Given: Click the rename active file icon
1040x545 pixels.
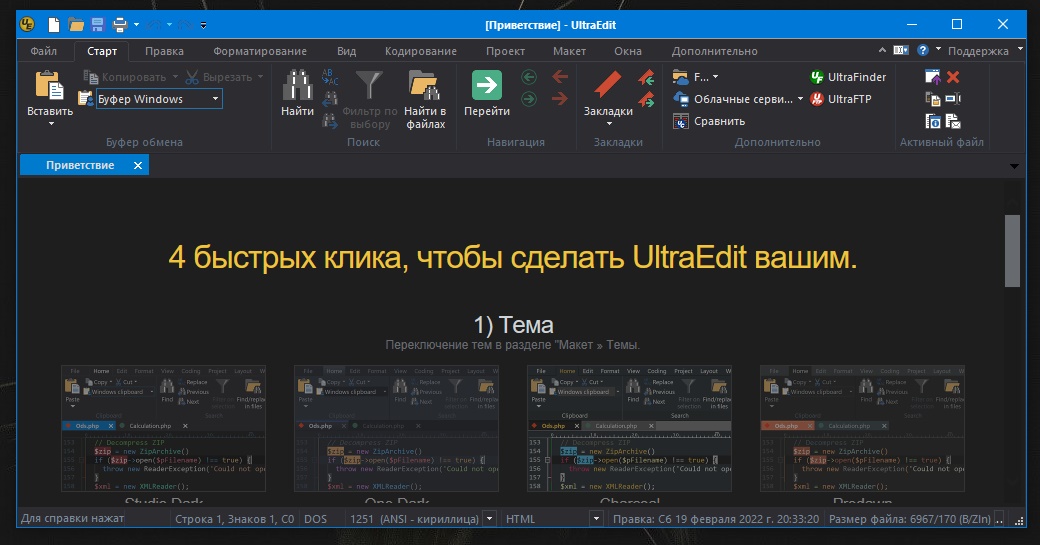Looking at the screenshot, I should coord(953,99).
